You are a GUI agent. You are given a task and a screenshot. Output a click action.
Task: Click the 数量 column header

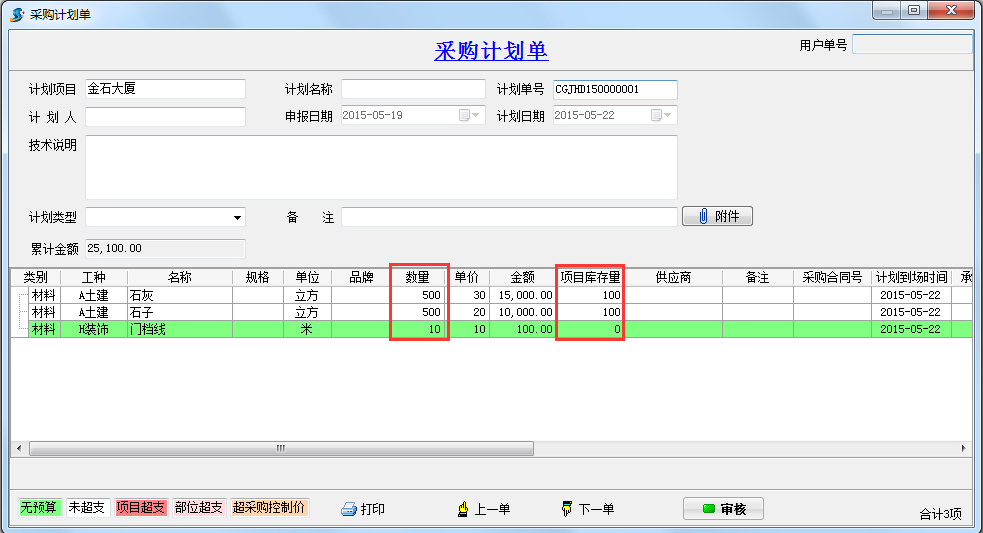[x=418, y=277]
